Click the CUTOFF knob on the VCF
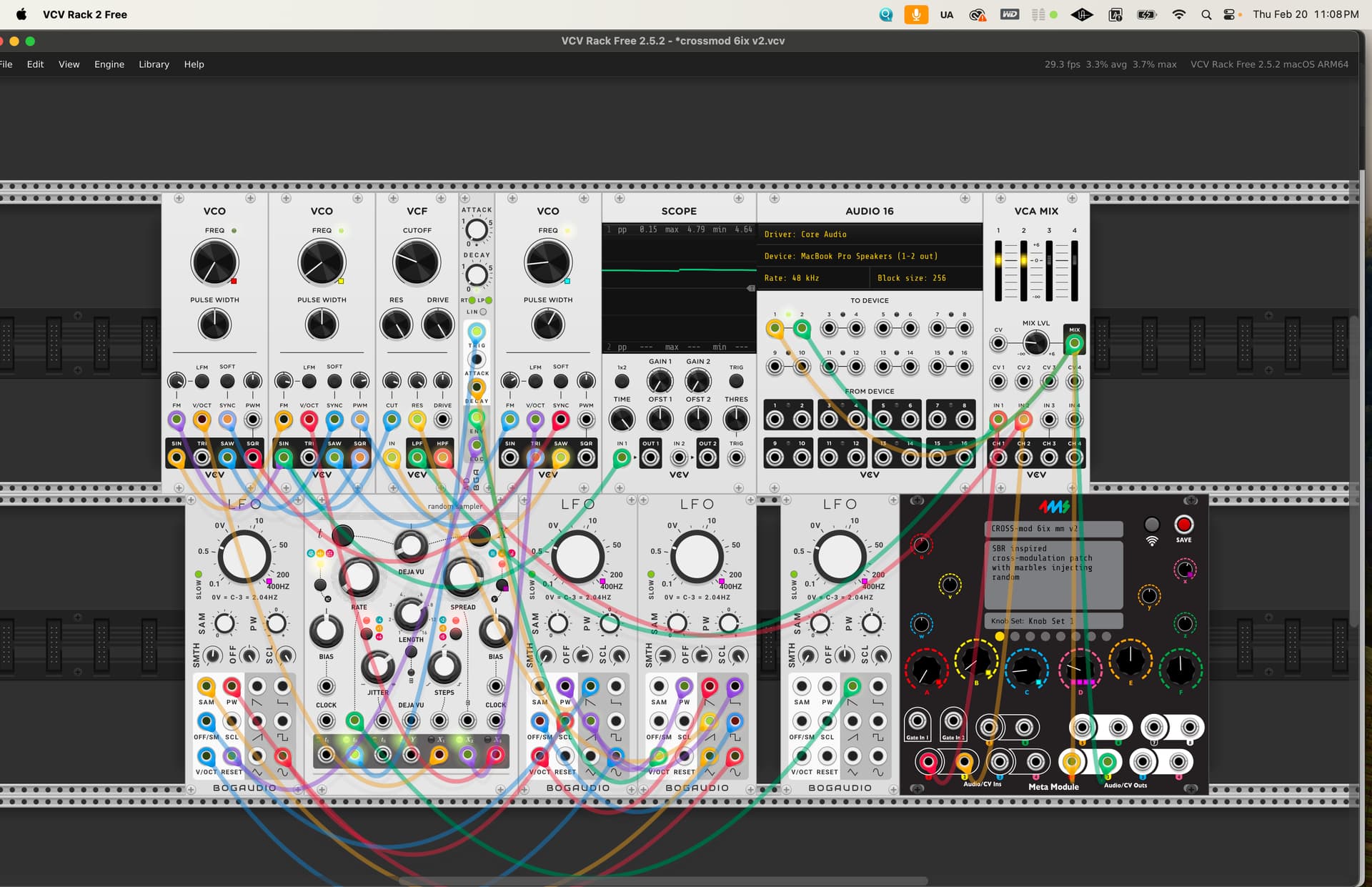The height and width of the screenshot is (887, 1372). (417, 262)
